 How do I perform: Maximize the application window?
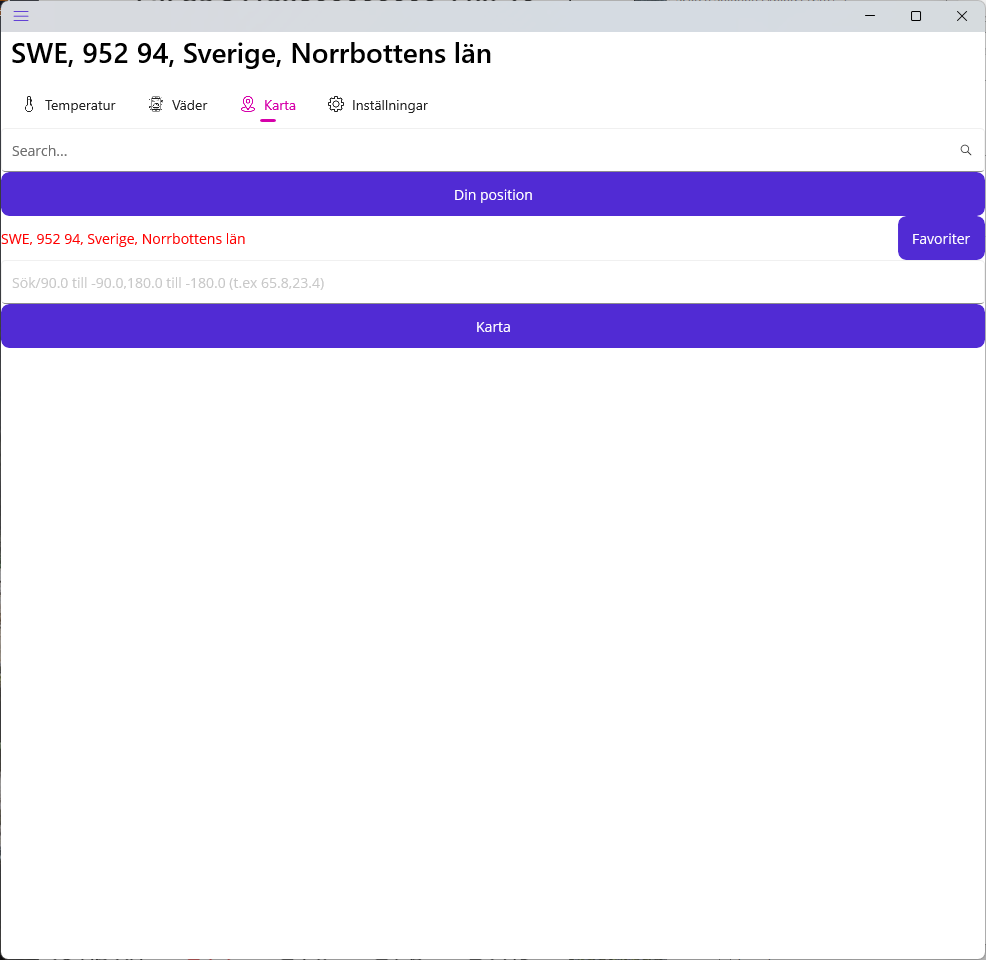click(916, 16)
